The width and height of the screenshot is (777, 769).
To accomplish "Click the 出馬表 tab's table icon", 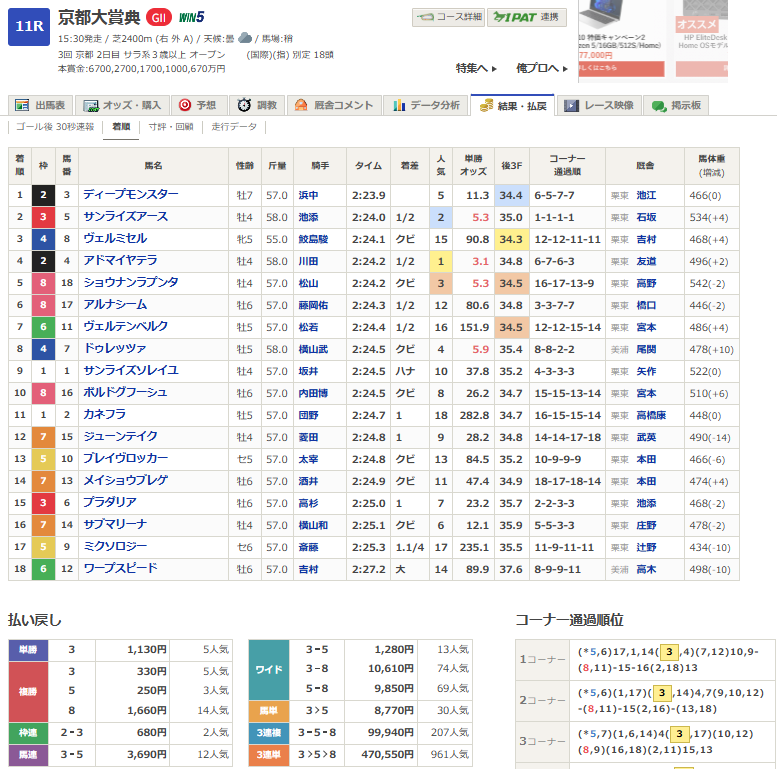I will [23, 105].
